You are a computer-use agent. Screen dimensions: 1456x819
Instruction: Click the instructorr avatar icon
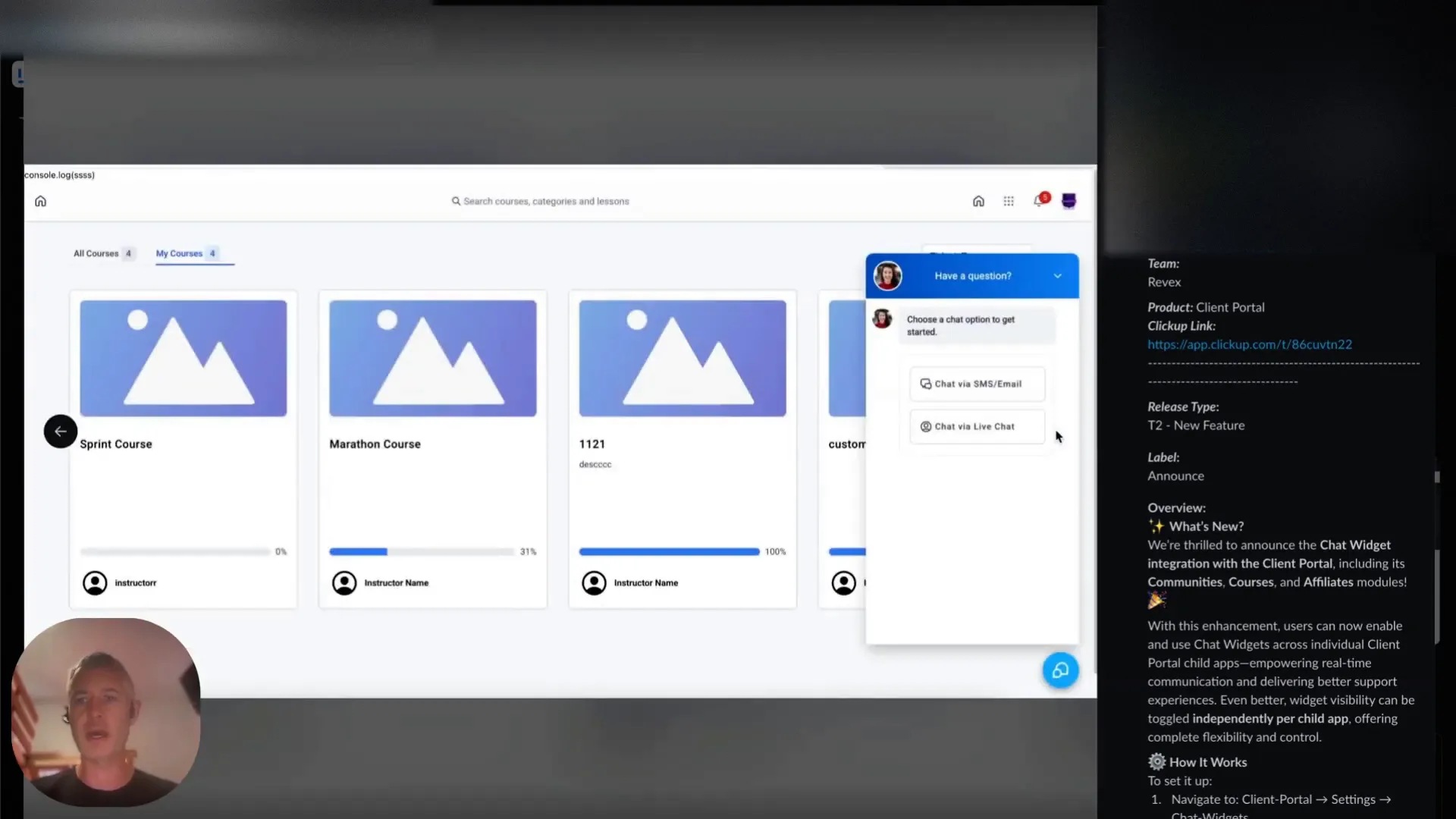click(x=95, y=583)
